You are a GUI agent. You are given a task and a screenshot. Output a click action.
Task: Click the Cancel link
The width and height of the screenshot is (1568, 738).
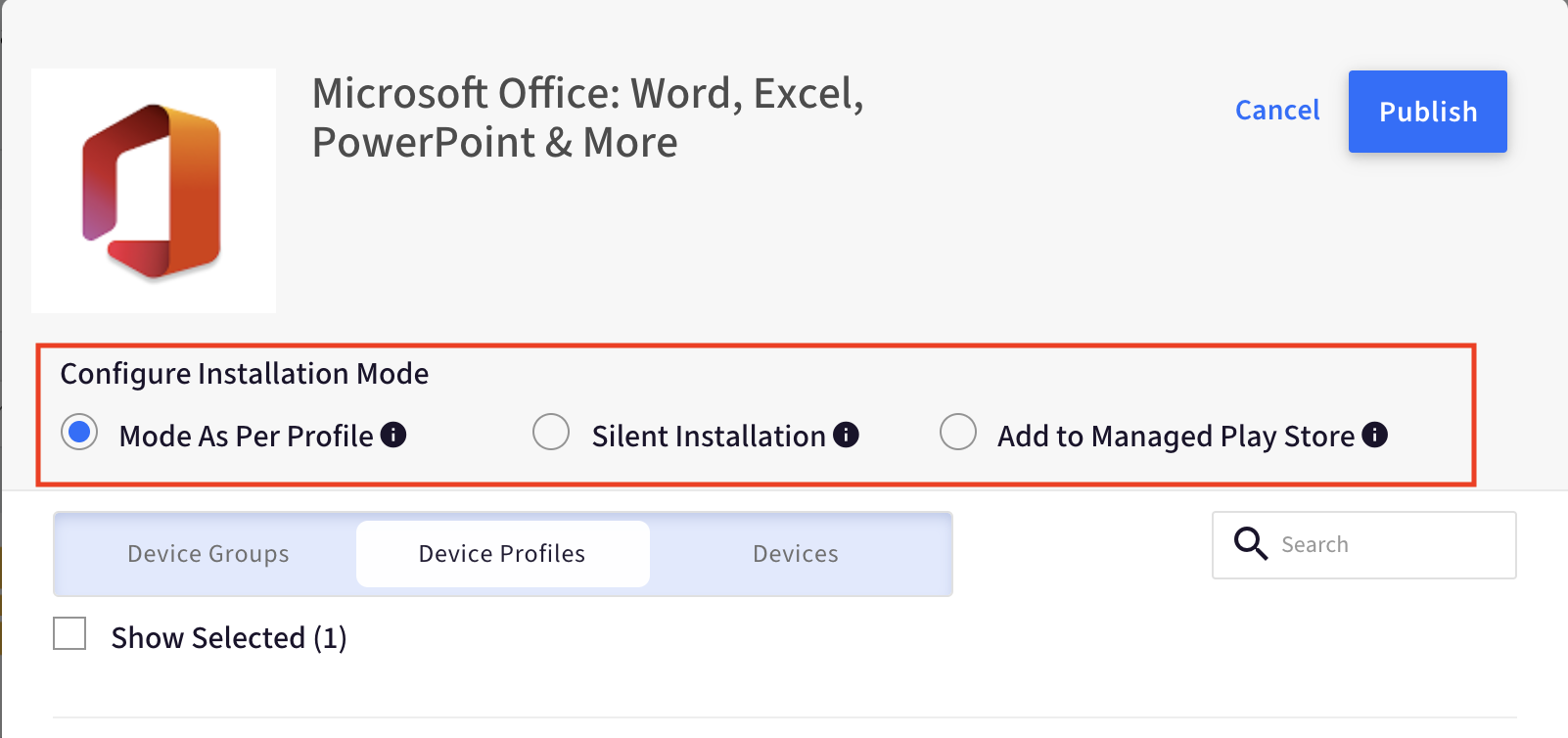tap(1277, 111)
